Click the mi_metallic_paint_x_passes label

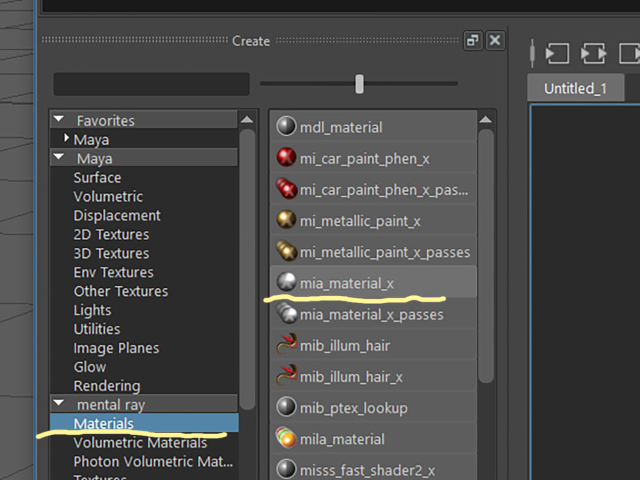point(385,252)
